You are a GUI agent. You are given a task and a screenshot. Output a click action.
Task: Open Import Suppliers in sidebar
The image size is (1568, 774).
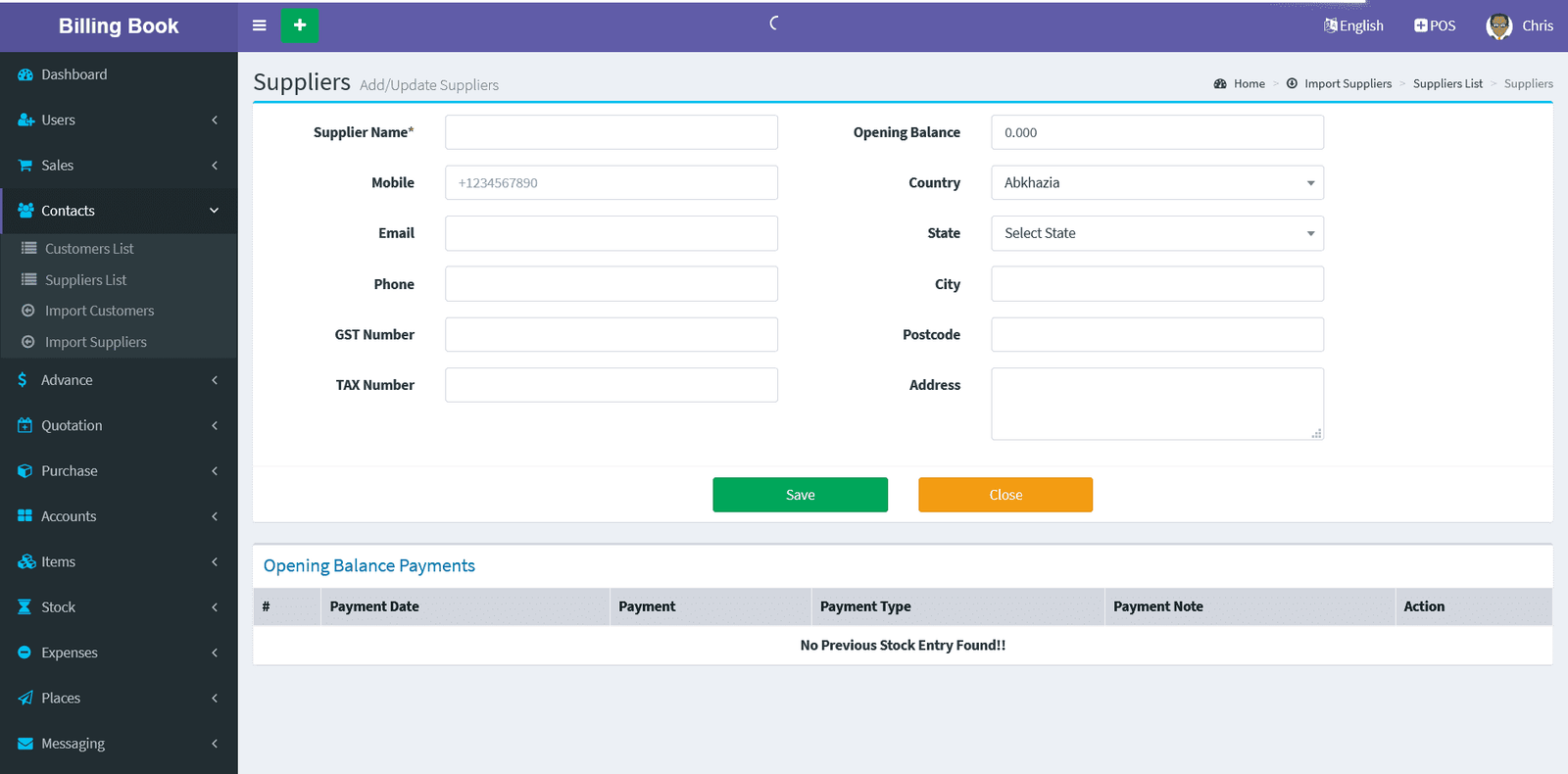[95, 342]
